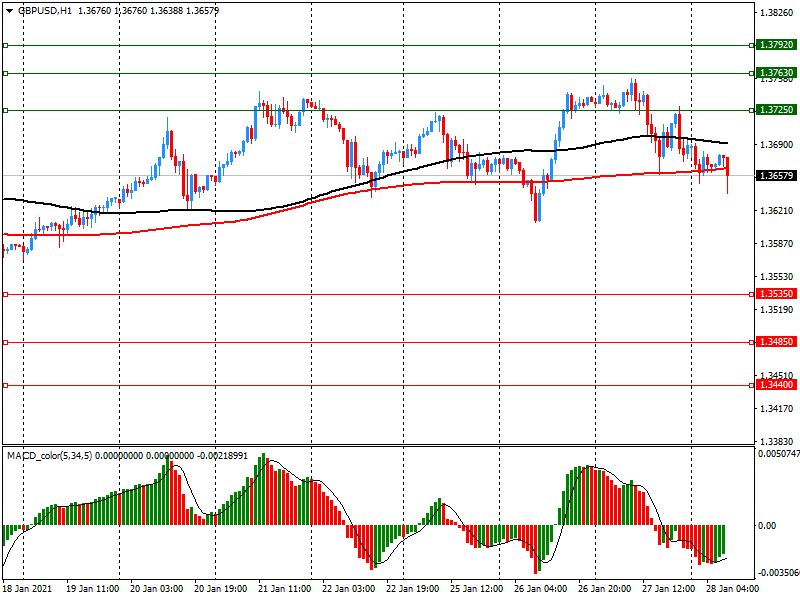Click the 26 Jan 20:00 time label

pyautogui.click(x=605, y=588)
